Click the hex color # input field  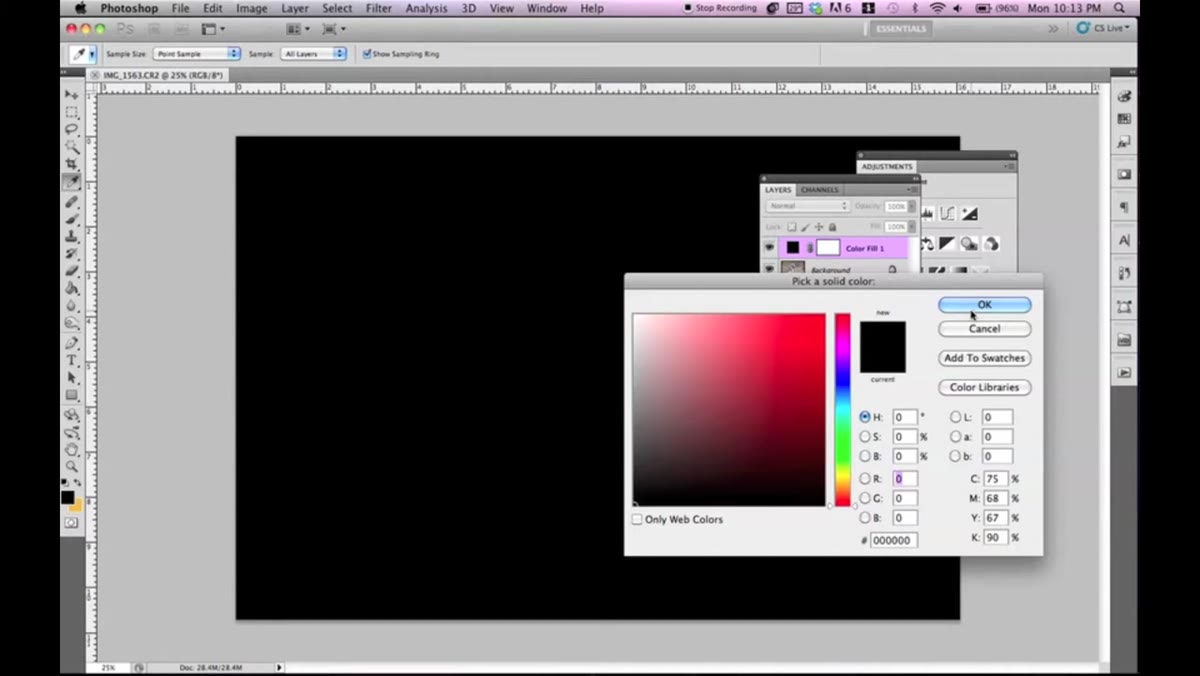click(893, 540)
